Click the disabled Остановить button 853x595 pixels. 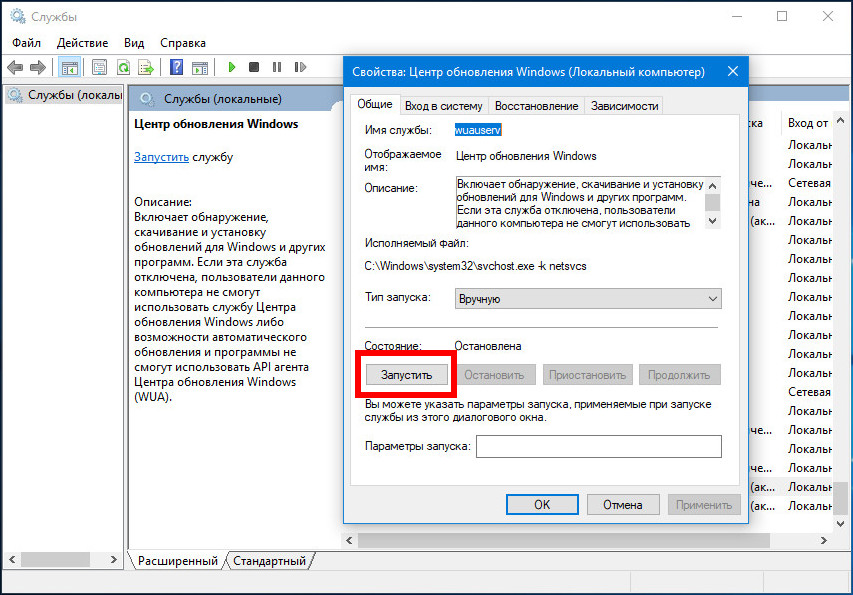click(494, 375)
